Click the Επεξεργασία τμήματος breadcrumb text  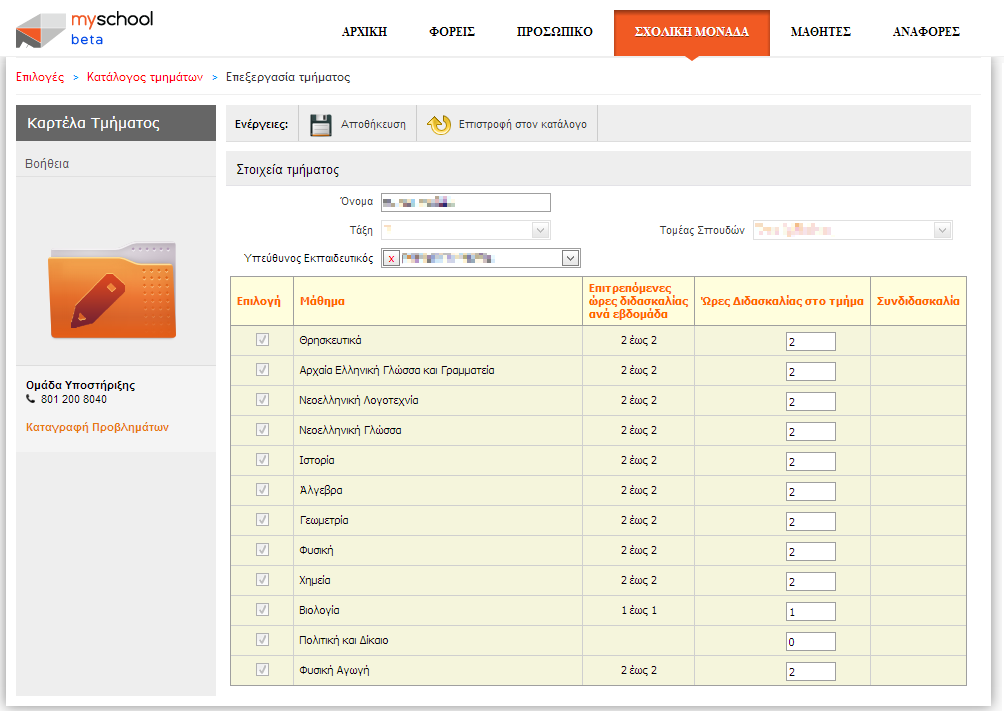(288, 77)
